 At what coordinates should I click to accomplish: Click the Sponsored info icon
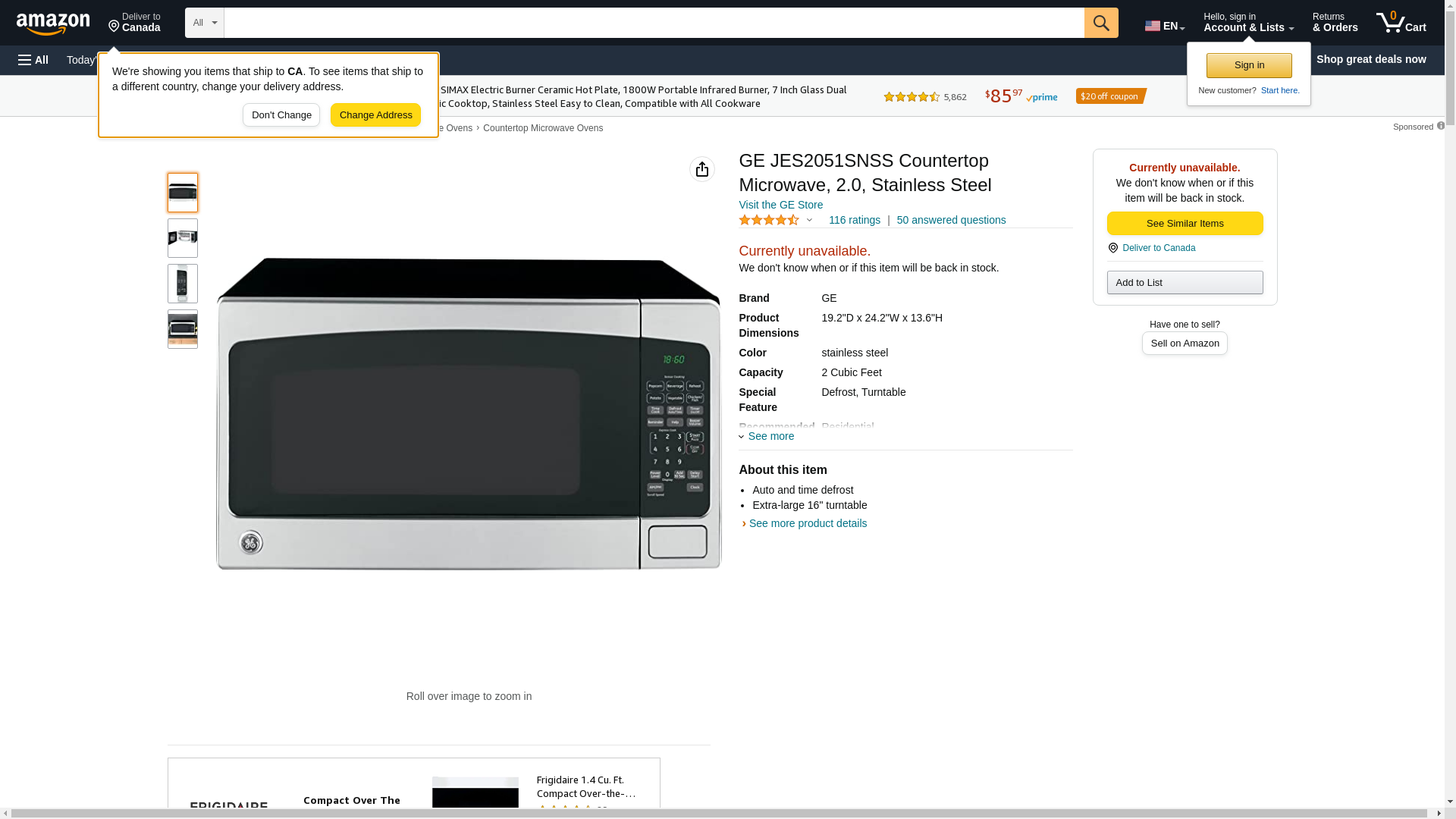tap(1440, 126)
